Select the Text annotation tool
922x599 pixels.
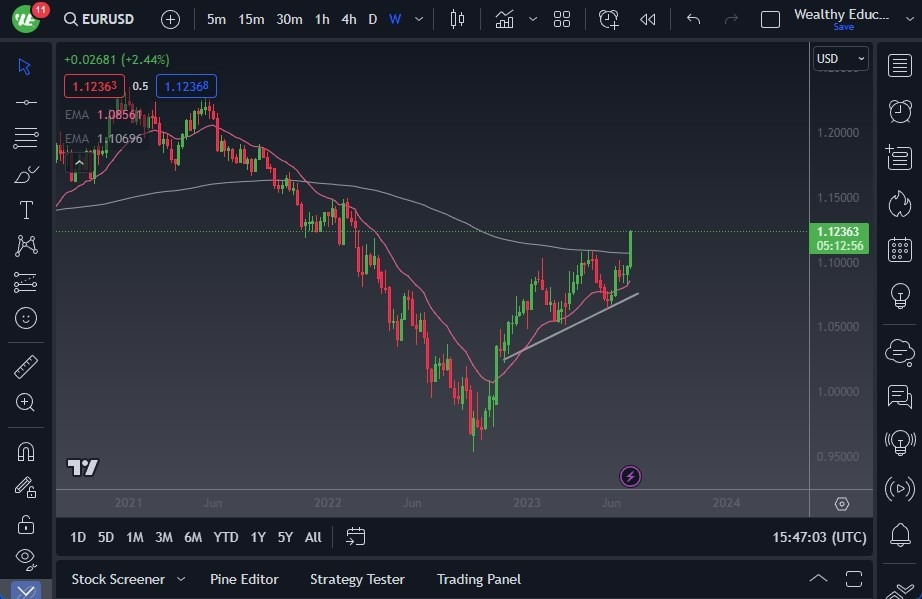(25, 209)
